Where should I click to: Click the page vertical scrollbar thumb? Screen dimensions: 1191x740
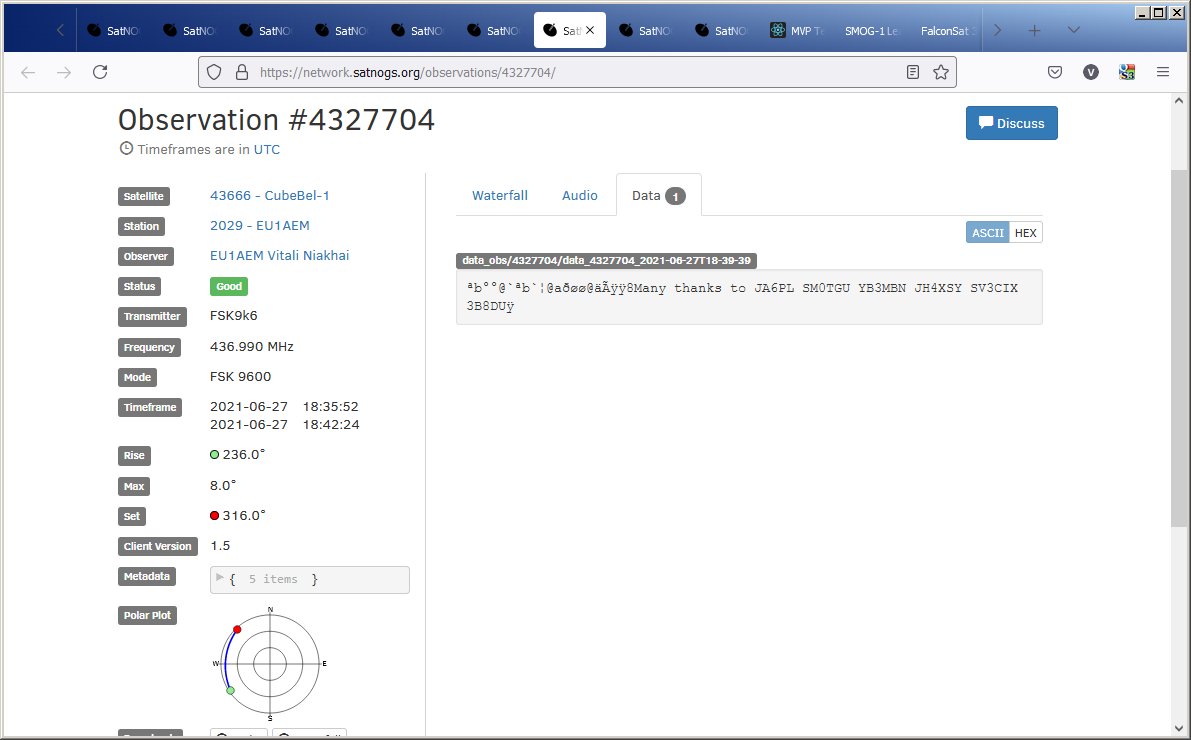click(1179, 348)
